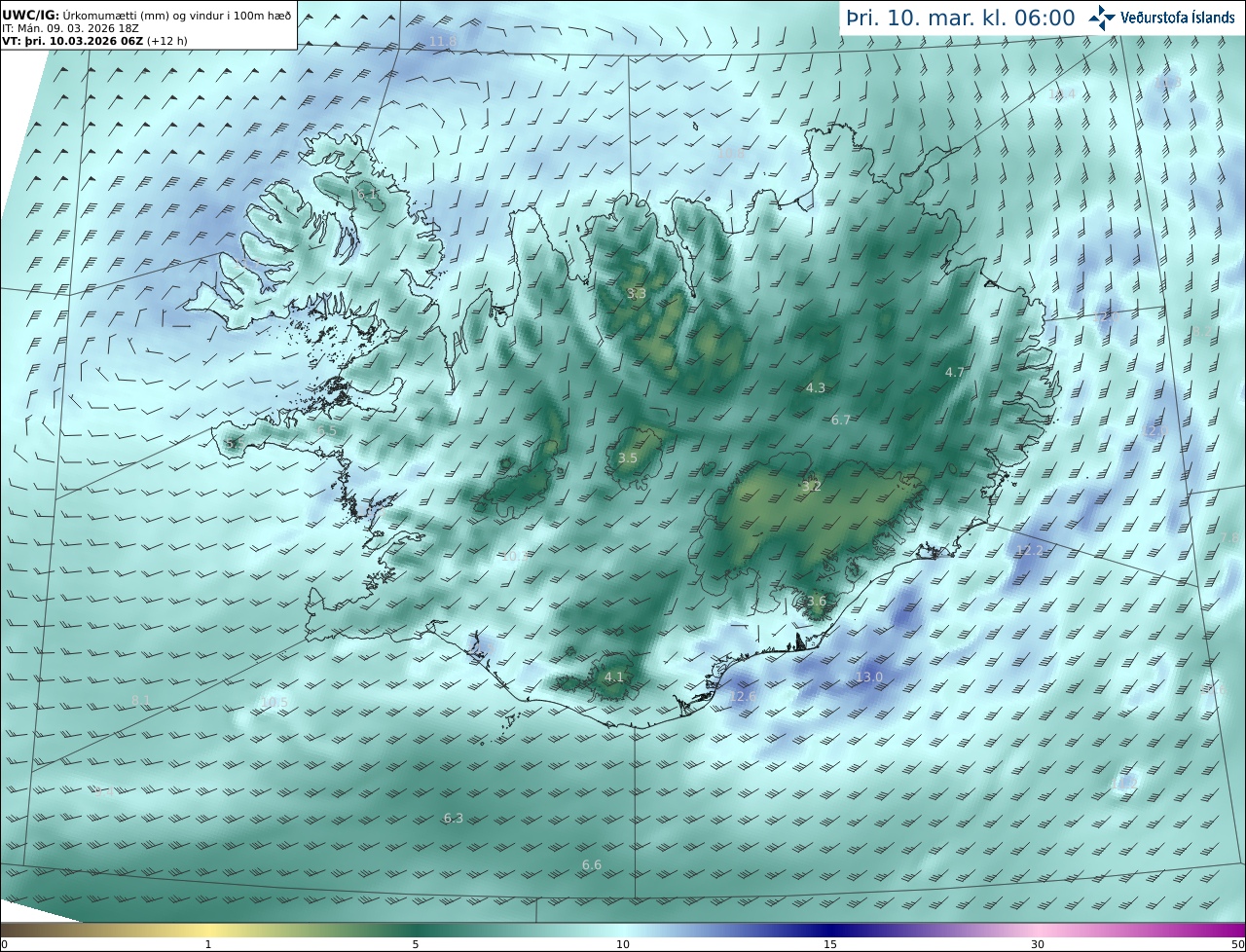The image size is (1246, 952).
Task: Click the 3.2 value on Vatnajökull glacier
Action: (x=812, y=487)
